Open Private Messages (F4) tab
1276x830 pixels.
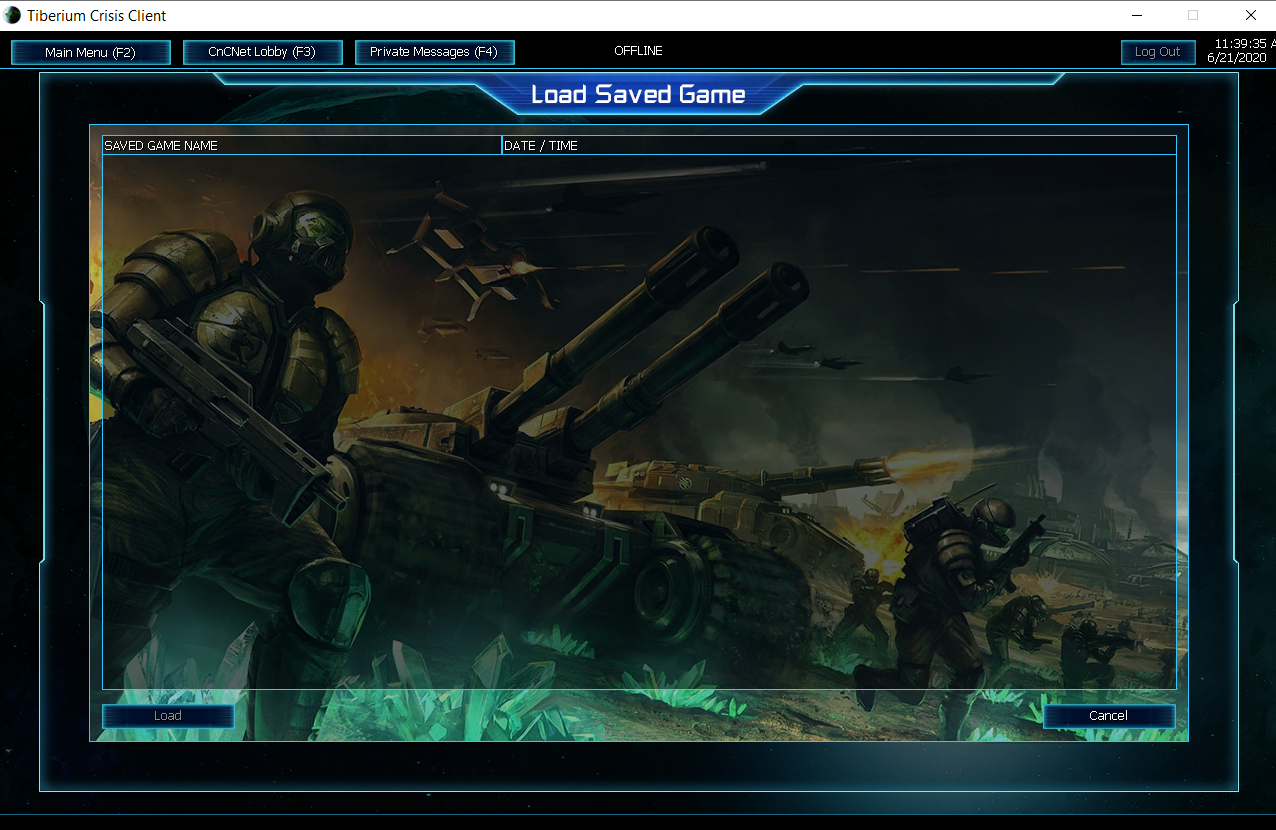click(435, 52)
